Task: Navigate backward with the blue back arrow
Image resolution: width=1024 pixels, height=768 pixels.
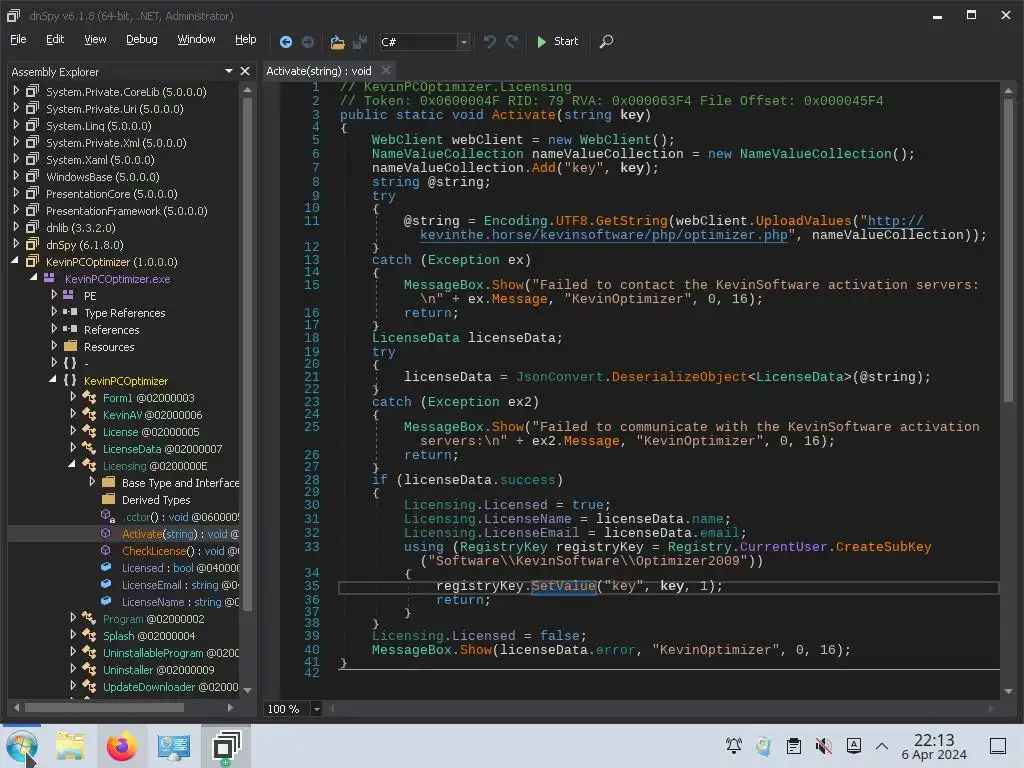Action: (x=285, y=42)
